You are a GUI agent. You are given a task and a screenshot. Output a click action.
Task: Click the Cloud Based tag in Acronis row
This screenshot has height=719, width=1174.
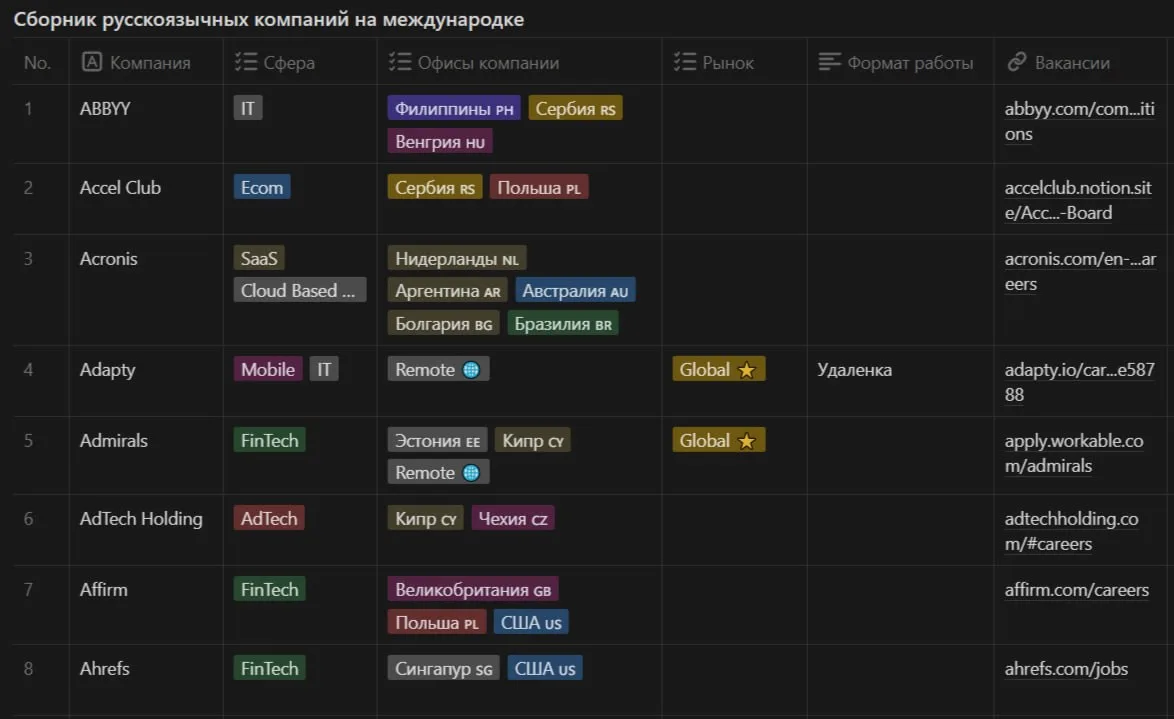(299, 291)
